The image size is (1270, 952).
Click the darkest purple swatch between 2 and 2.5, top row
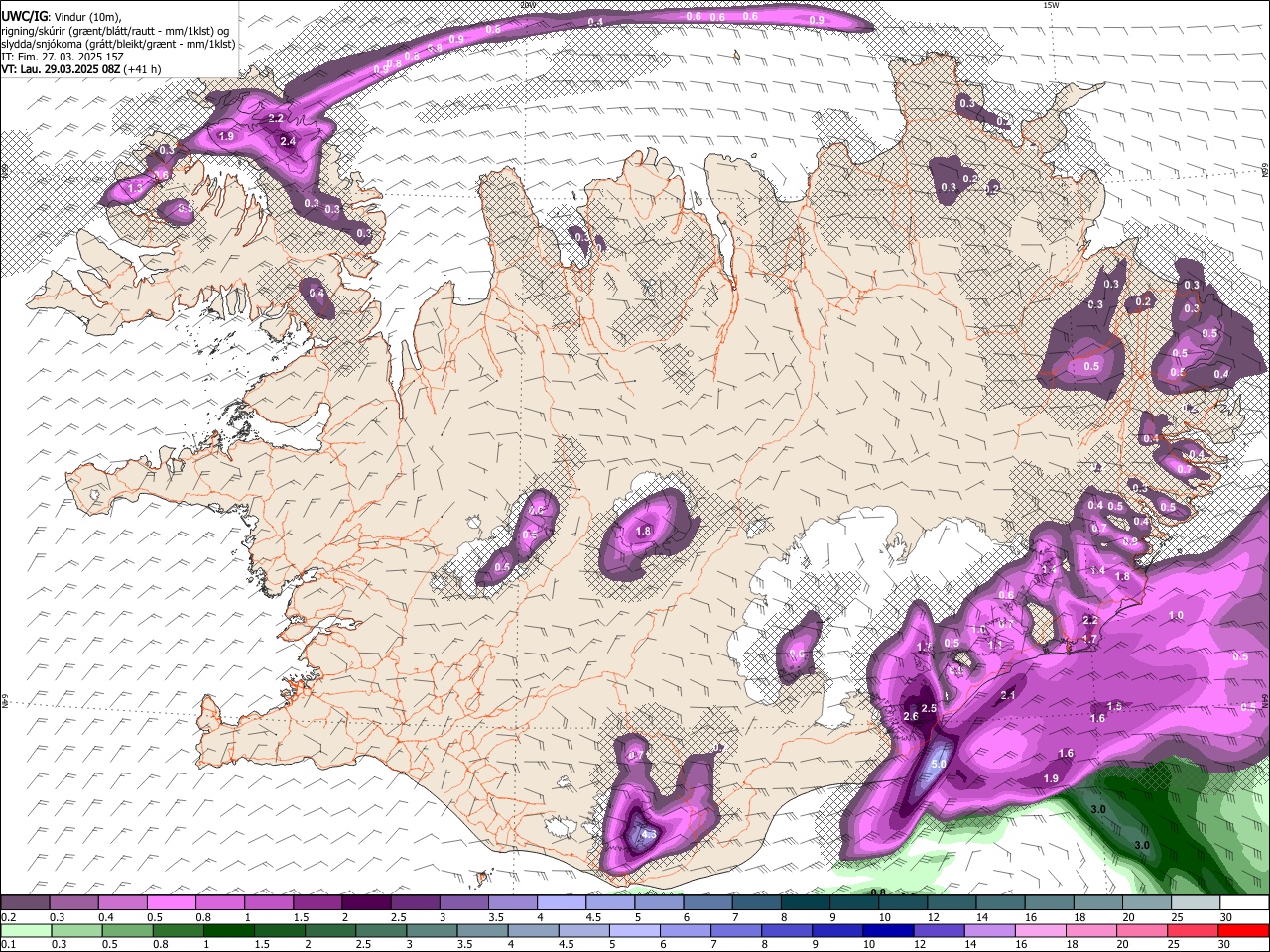[x=365, y=902]
